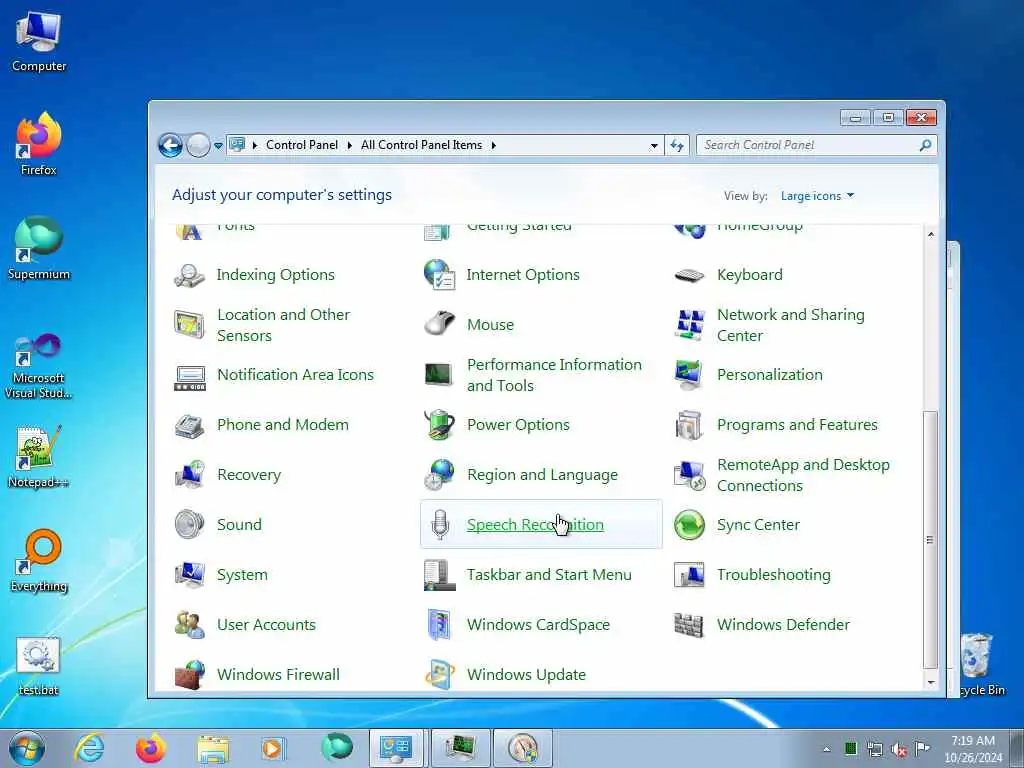This screenshot has height=768, width=1024.
Task: Click the Back navigation button
Action: (x=170, y=145)
